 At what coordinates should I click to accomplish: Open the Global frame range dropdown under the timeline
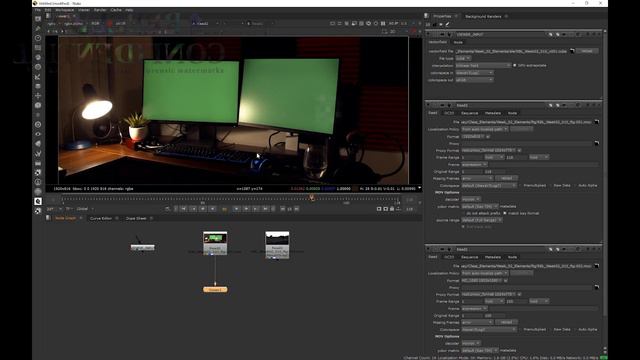(85, 209)
